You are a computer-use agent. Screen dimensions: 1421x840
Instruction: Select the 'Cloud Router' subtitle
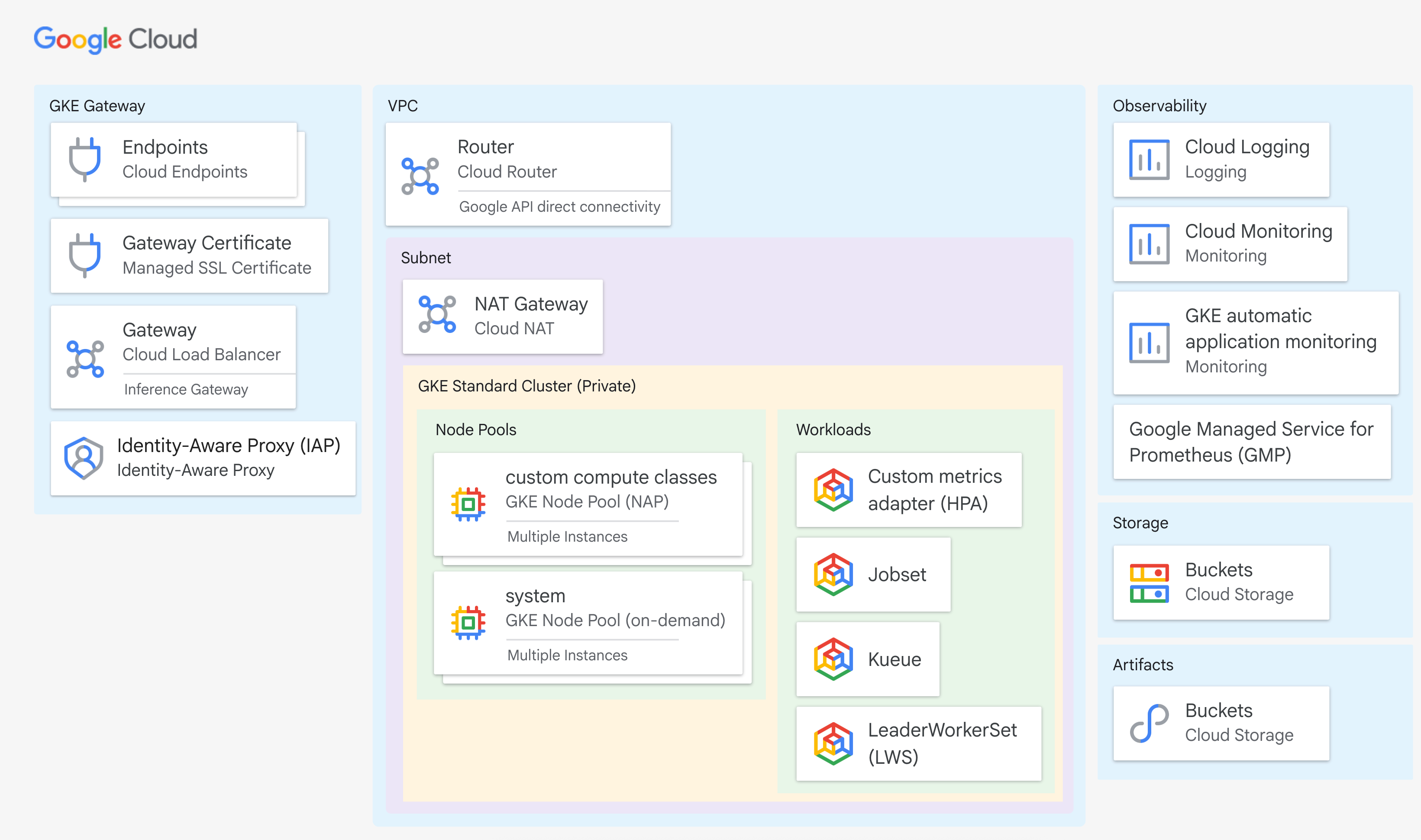(x=507, y=171)
